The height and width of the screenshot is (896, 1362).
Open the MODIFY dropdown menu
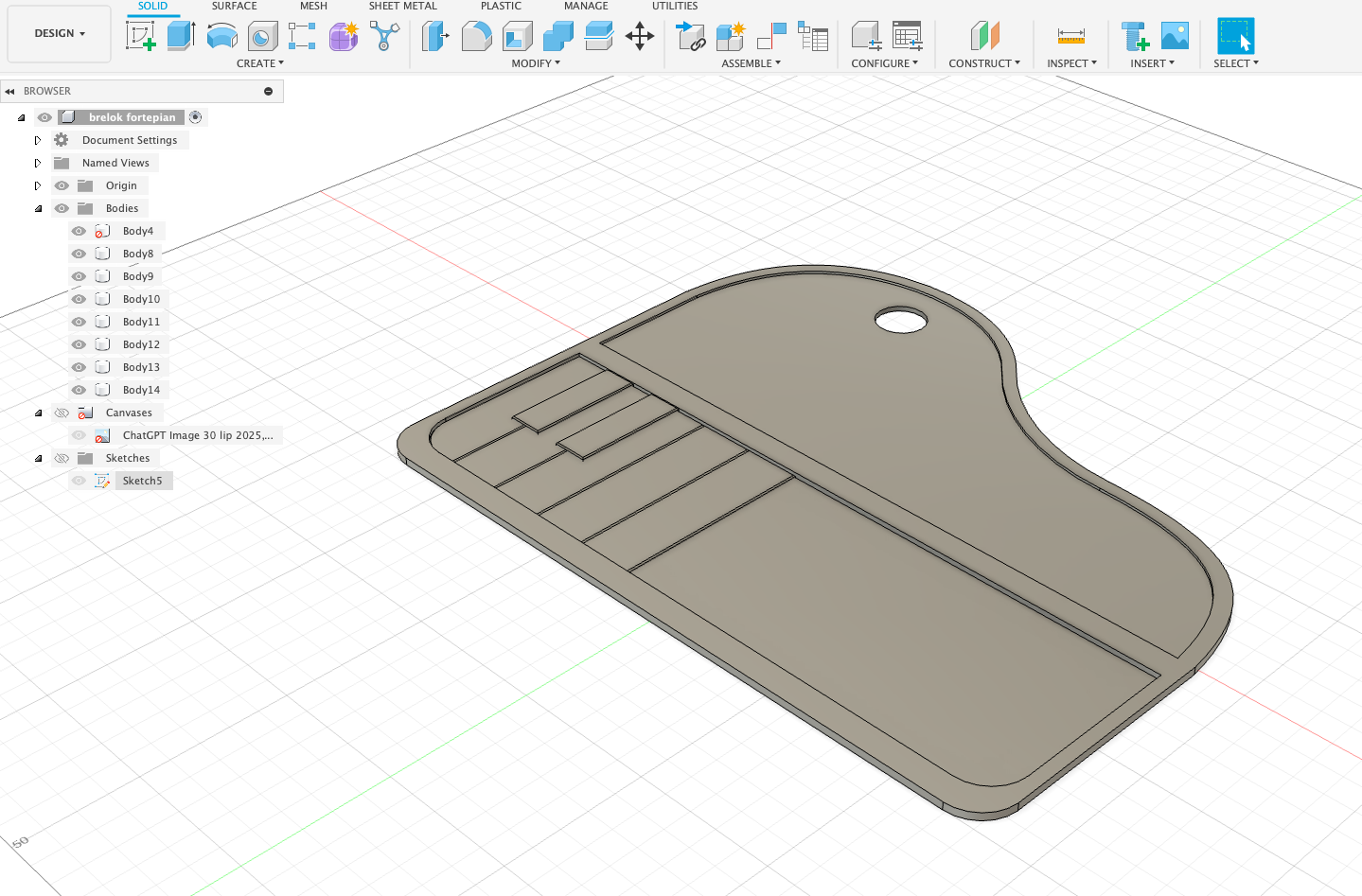536,63
